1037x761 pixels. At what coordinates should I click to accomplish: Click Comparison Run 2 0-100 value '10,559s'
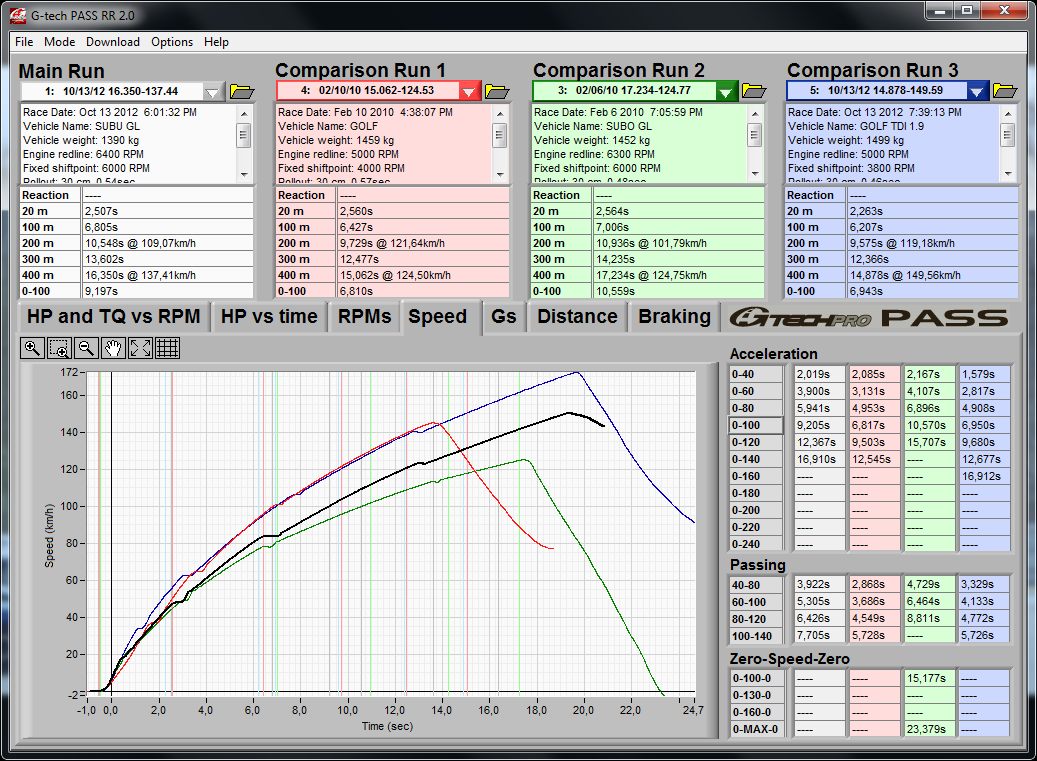(679, 292)
